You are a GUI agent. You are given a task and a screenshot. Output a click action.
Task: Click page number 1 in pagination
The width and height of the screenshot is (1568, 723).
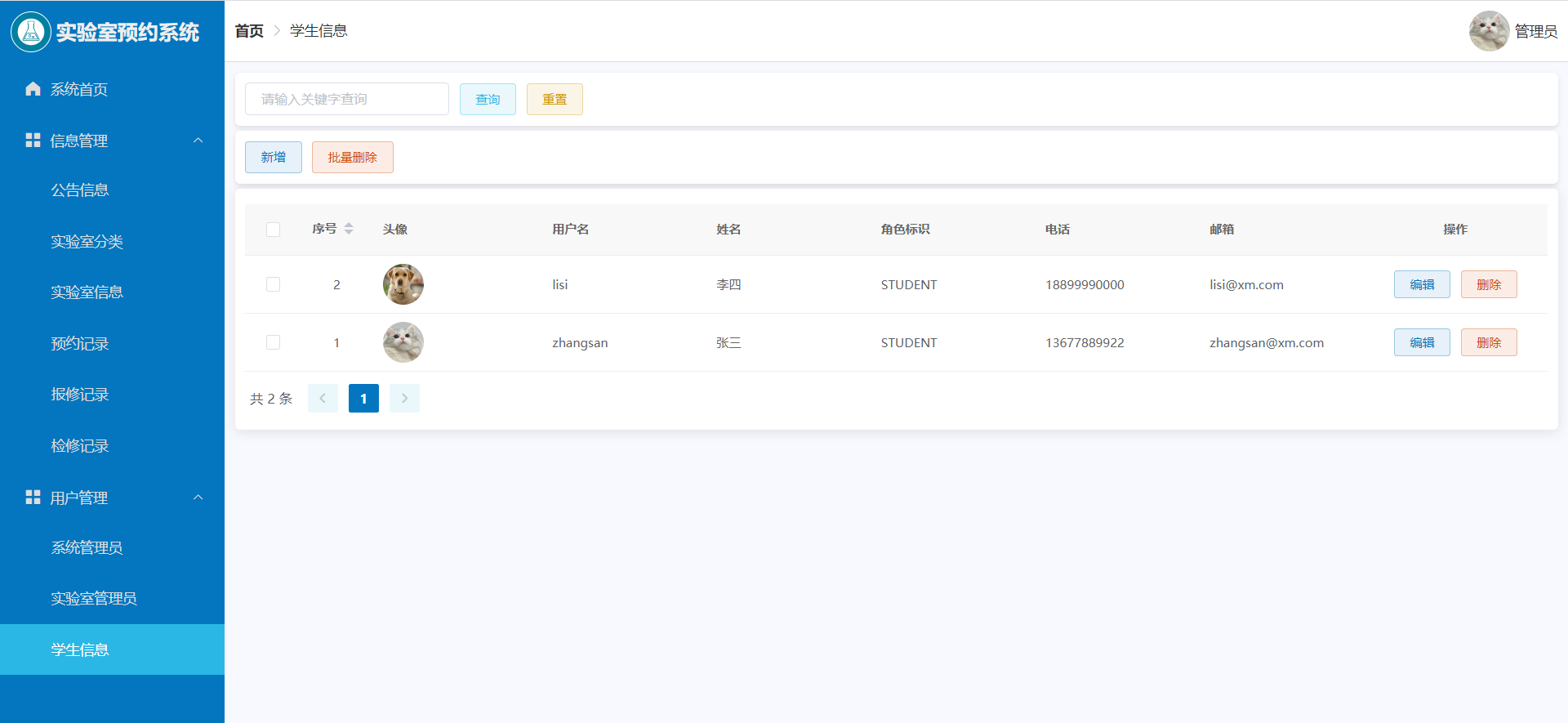[x=363, y=399]
